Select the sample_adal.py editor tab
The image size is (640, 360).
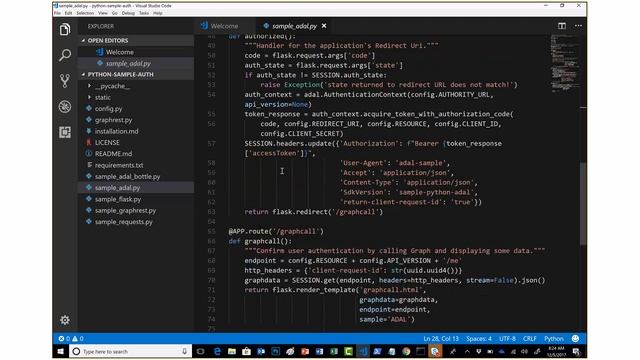295,26
